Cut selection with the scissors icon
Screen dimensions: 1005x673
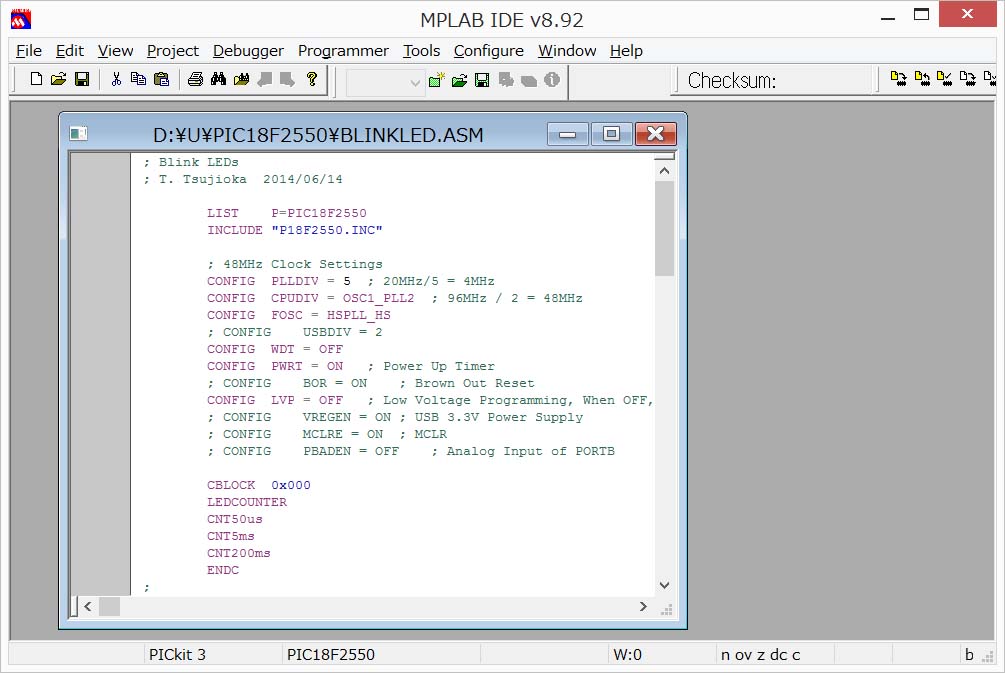point(116,79)
